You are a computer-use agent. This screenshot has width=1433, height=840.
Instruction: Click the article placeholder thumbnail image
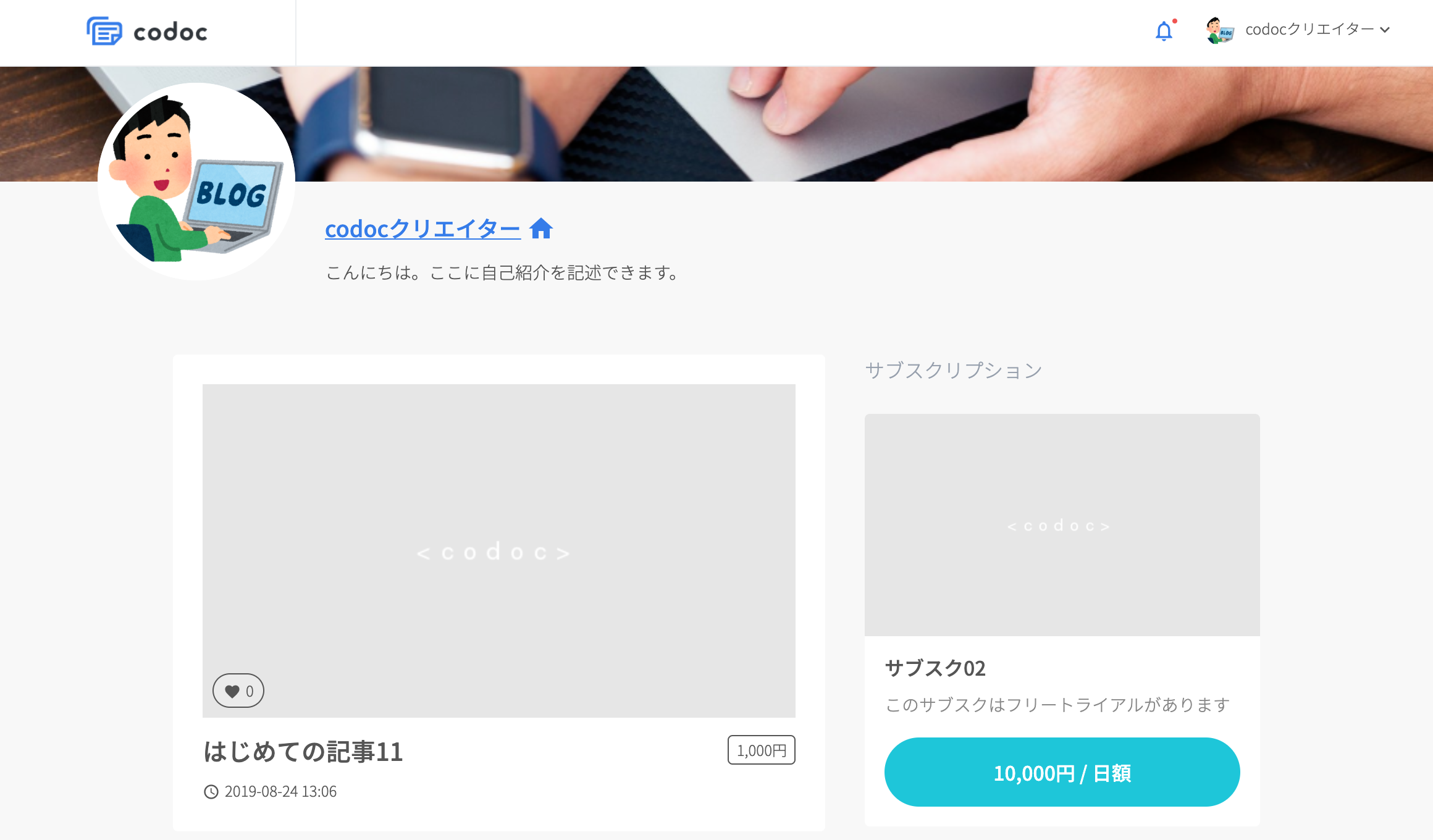(499, 551)
